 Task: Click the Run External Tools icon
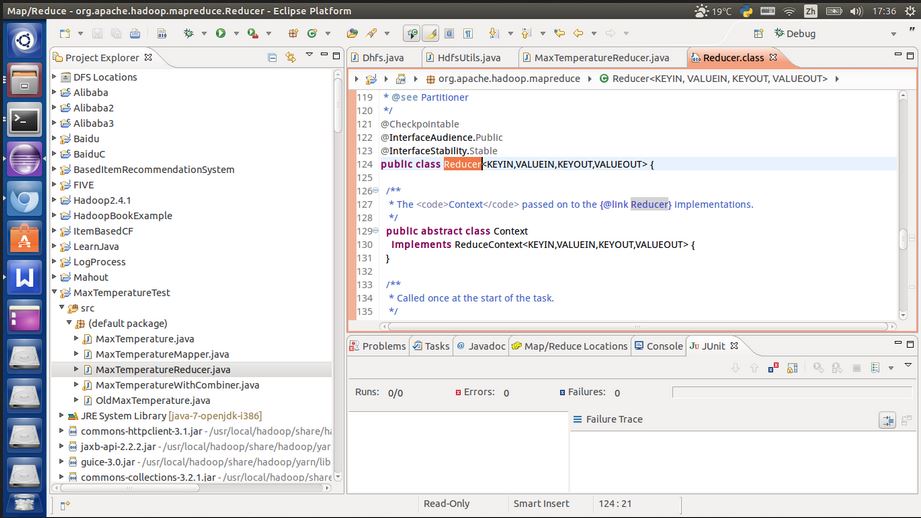[x=253, y=33]
